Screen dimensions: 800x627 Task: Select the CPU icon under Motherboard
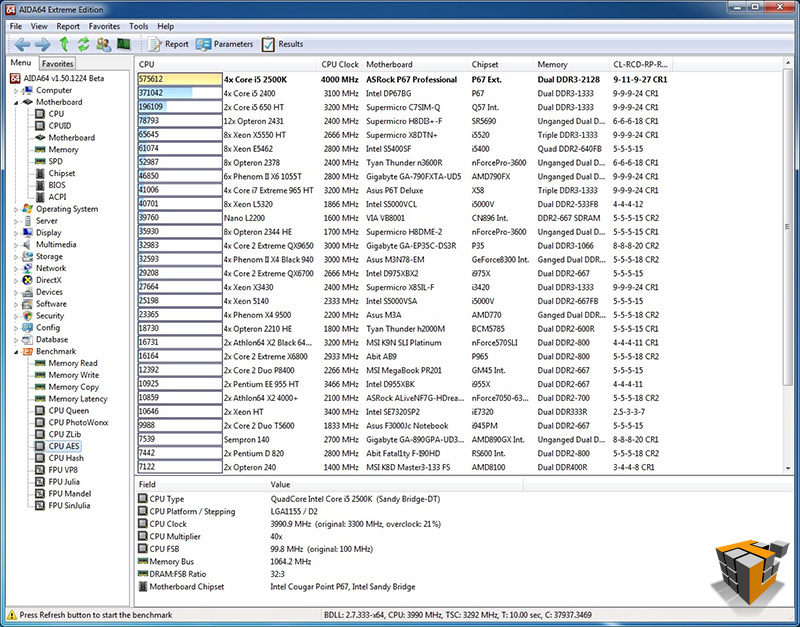pos(40,114)
